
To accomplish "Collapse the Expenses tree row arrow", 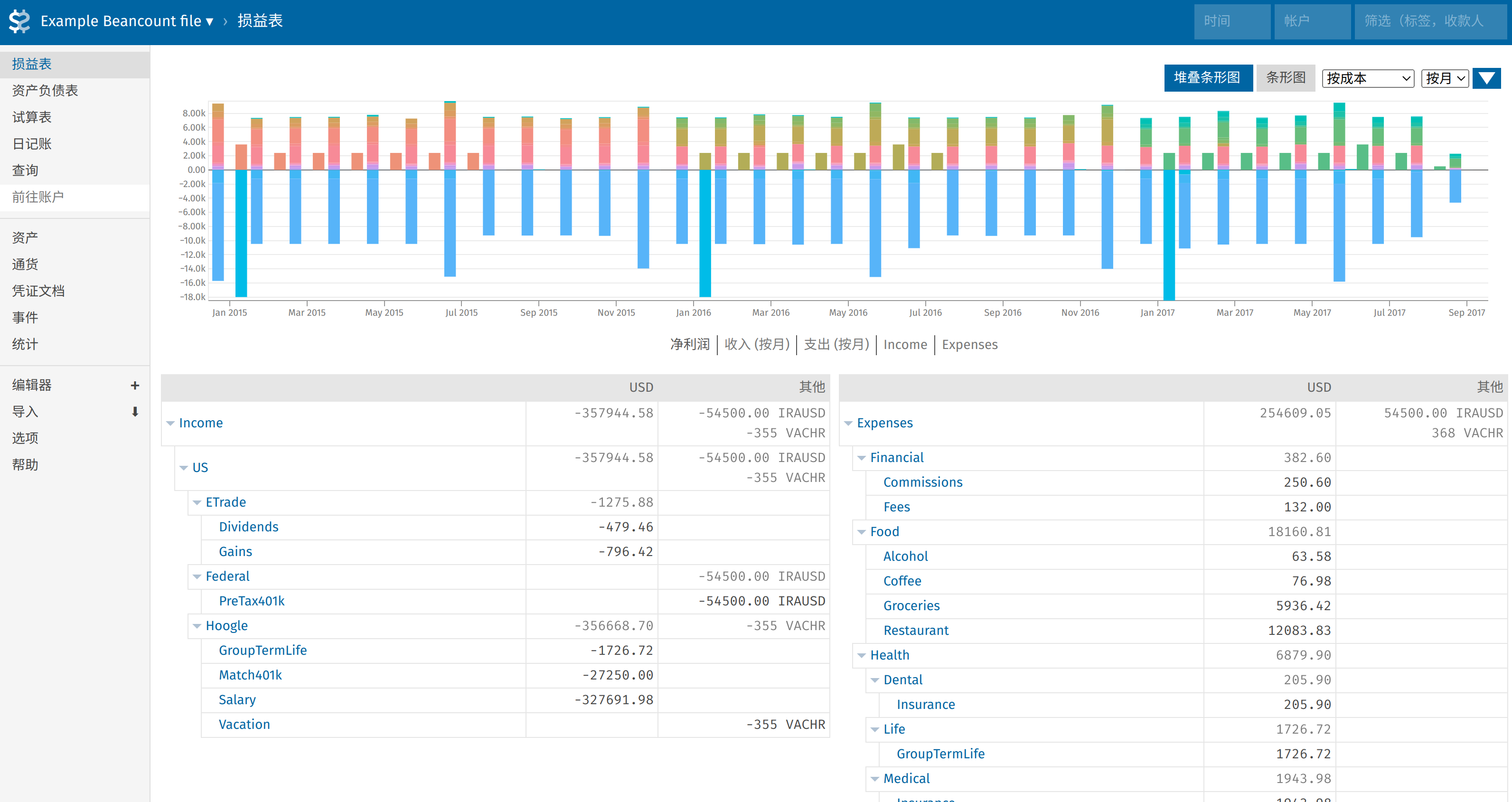I will [x=848, y=423].
